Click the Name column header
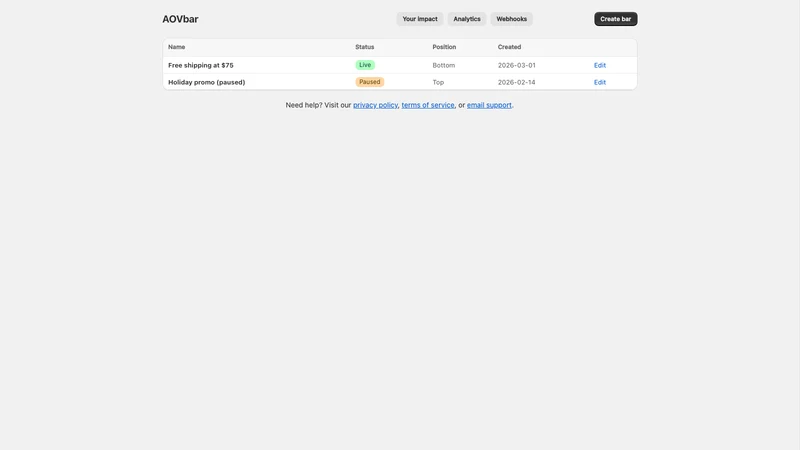The width and height of the screenshot is (800, 450). tap(177, 47)
